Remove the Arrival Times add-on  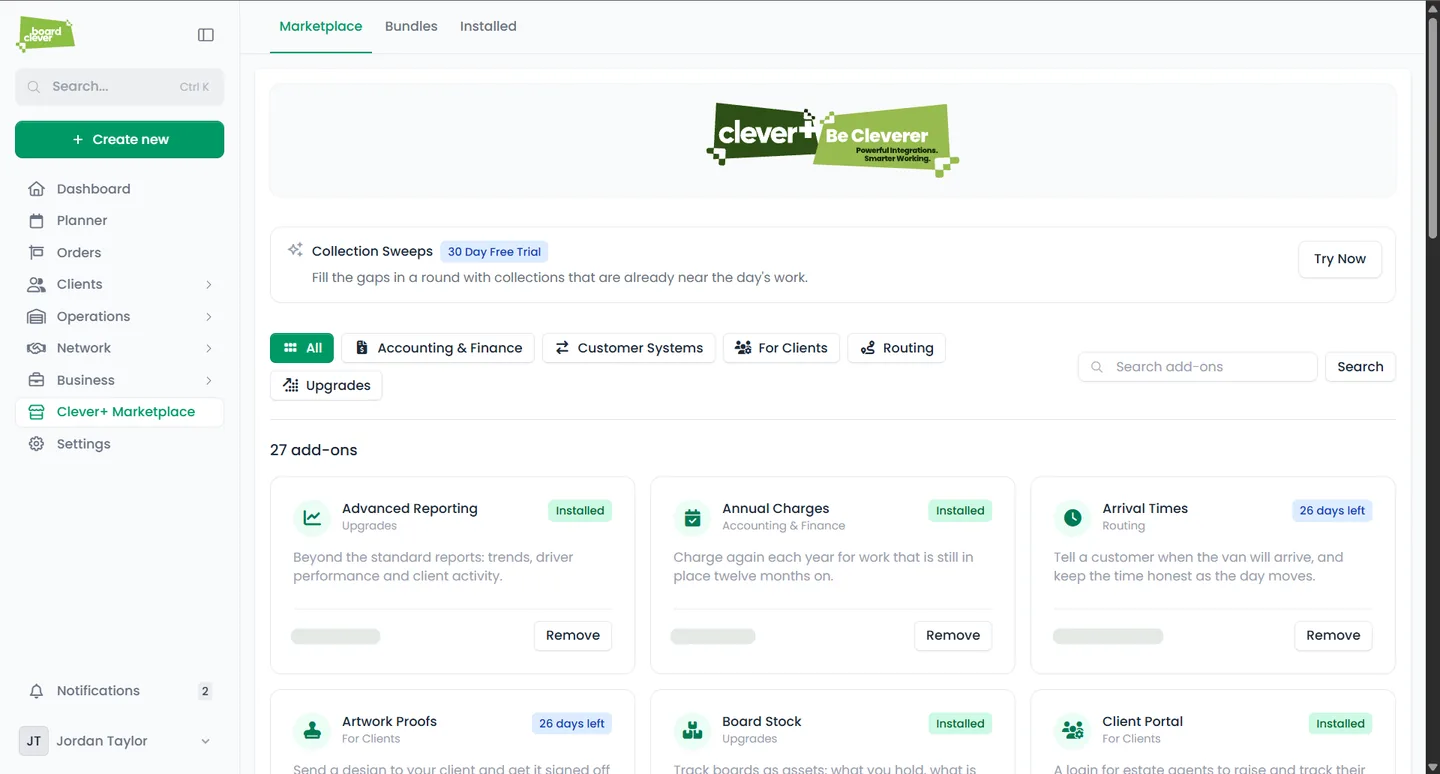[1333, 636]
